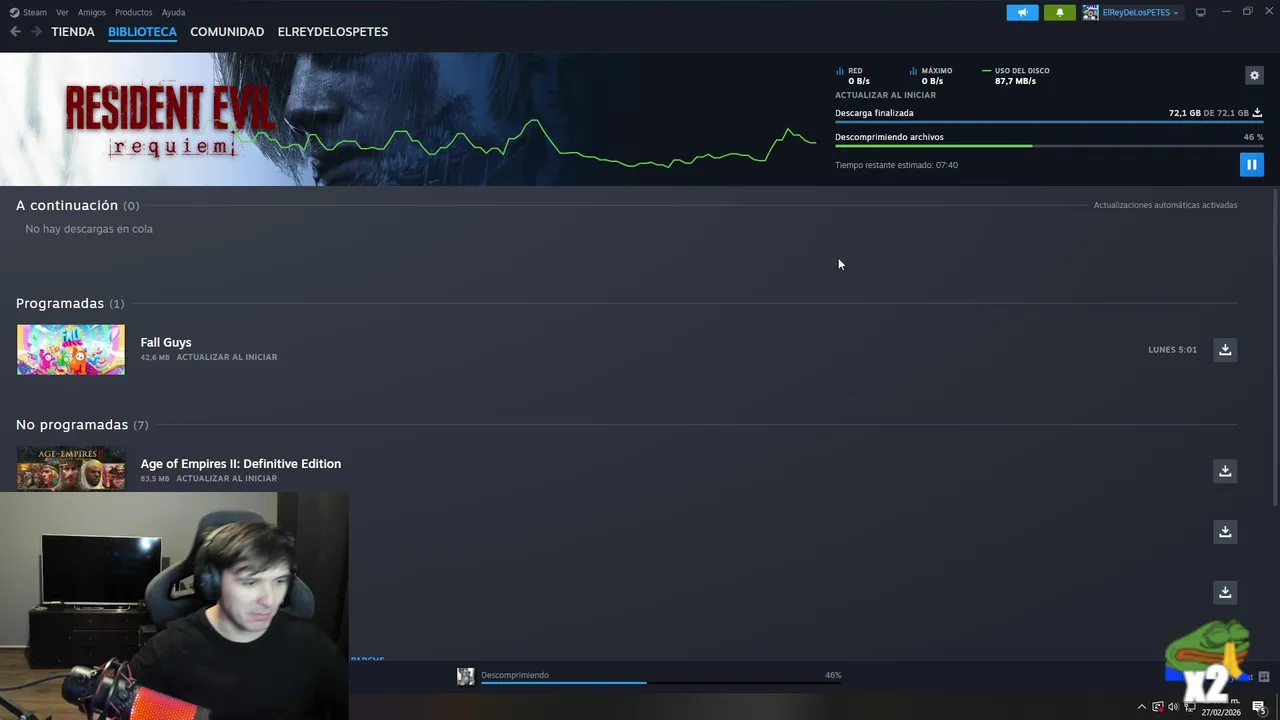Click the 'A continuación (0)' heading
1280x720 pixels.
pyautogui.click(x=77, y=205)
